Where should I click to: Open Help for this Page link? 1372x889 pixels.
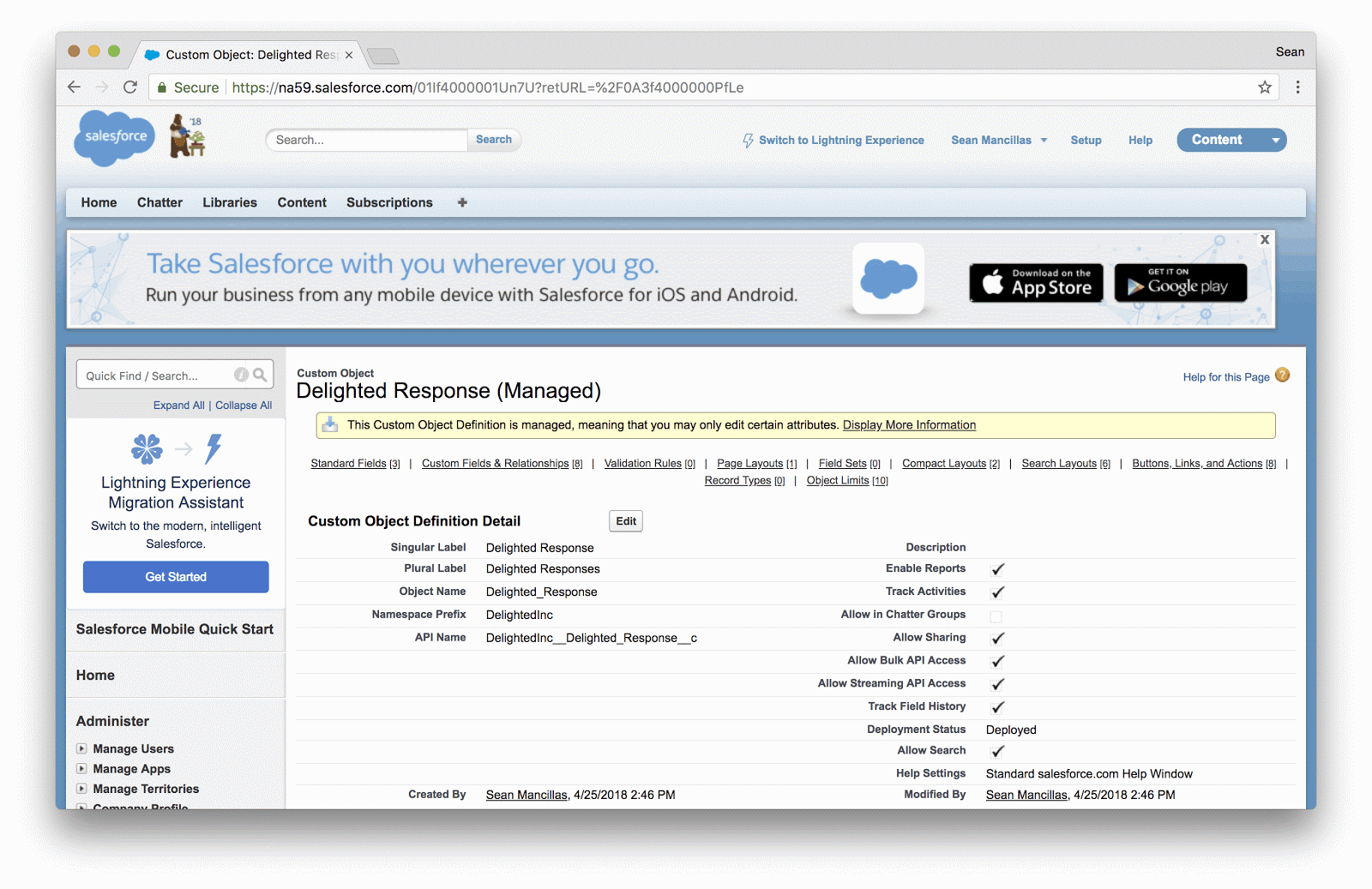tap(1226, 377)
